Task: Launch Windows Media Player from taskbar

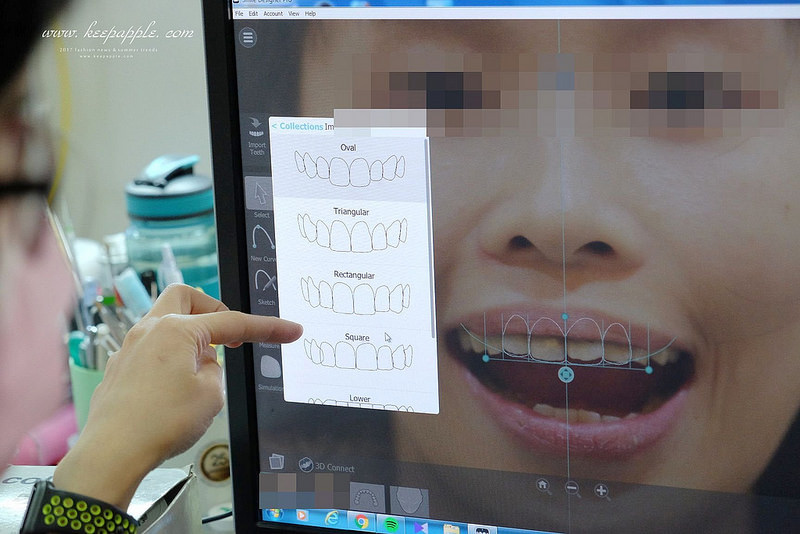Action: 302,516
